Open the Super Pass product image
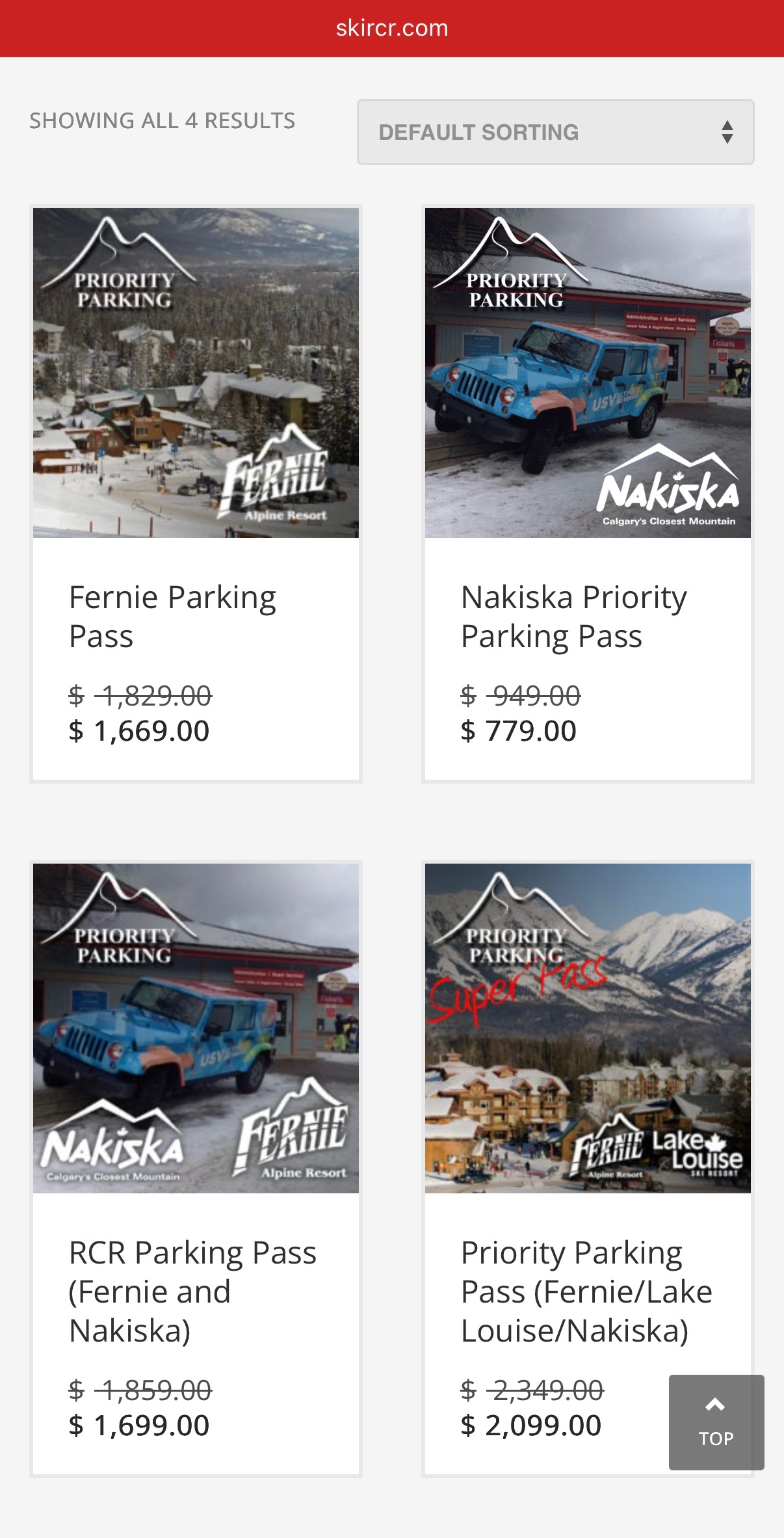The height and width of the screenshot is (1538, 784). click(588, 1028)
